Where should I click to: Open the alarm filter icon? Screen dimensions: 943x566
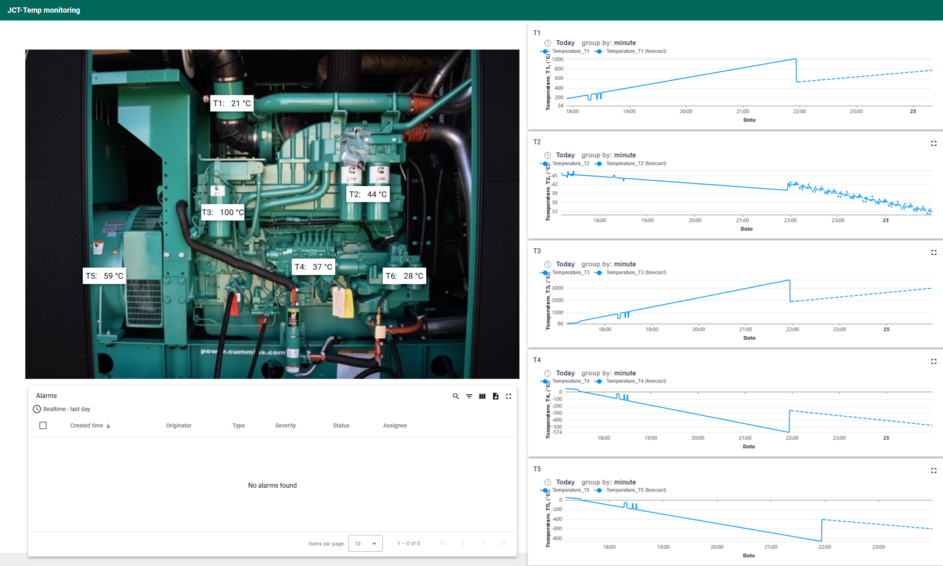click(469, 396)
